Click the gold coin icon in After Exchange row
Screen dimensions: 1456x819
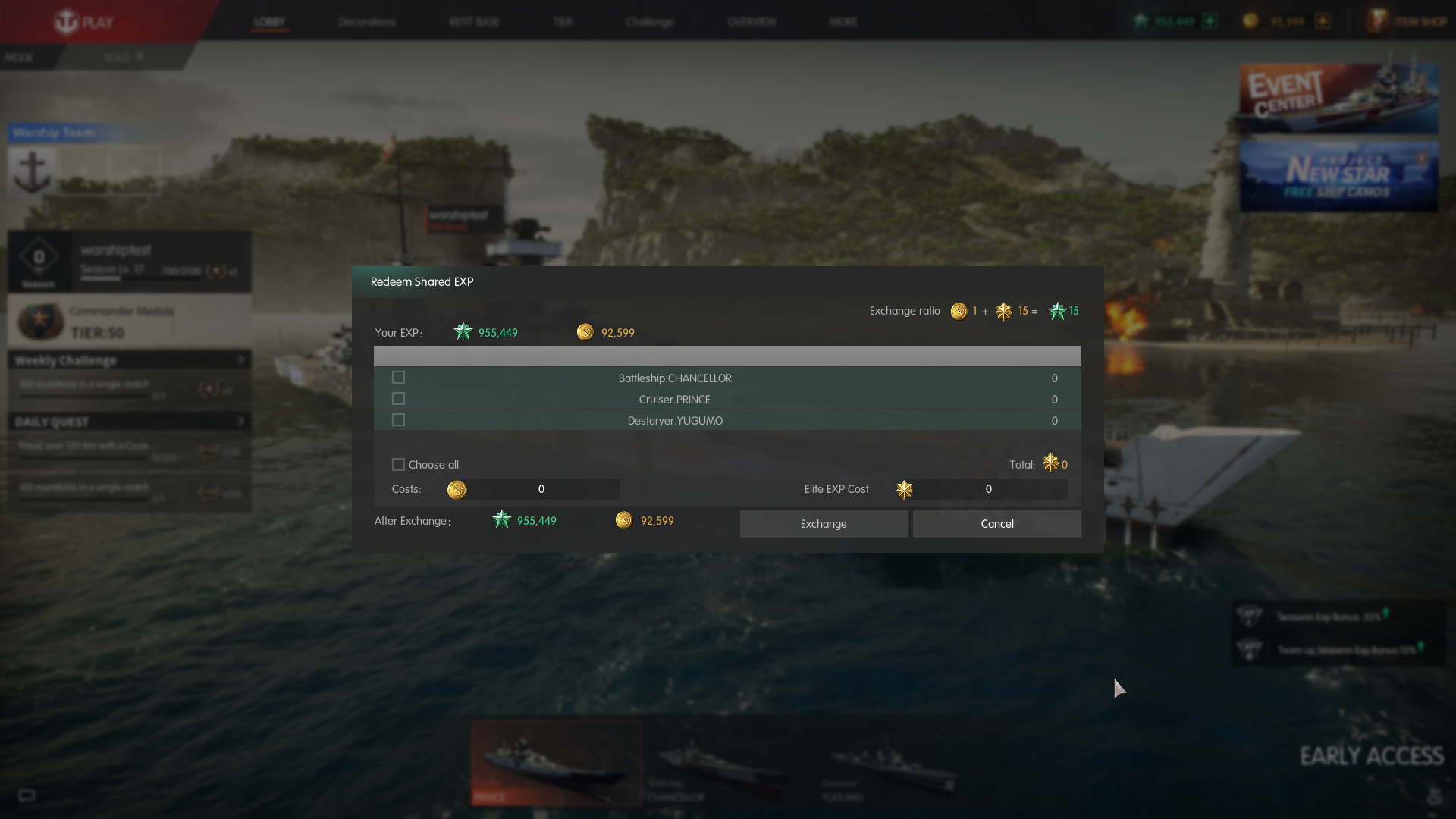click(623, 519)
